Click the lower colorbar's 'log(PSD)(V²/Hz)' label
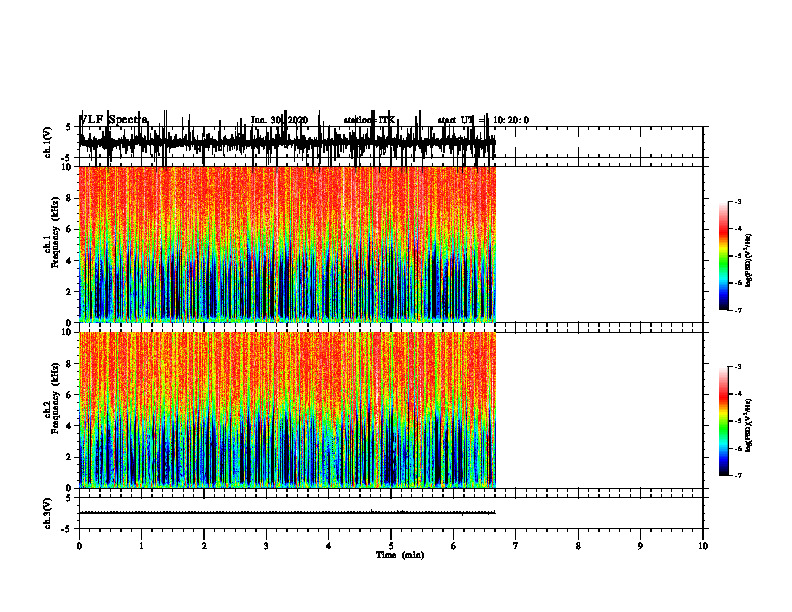 click(x=748, y=425)
